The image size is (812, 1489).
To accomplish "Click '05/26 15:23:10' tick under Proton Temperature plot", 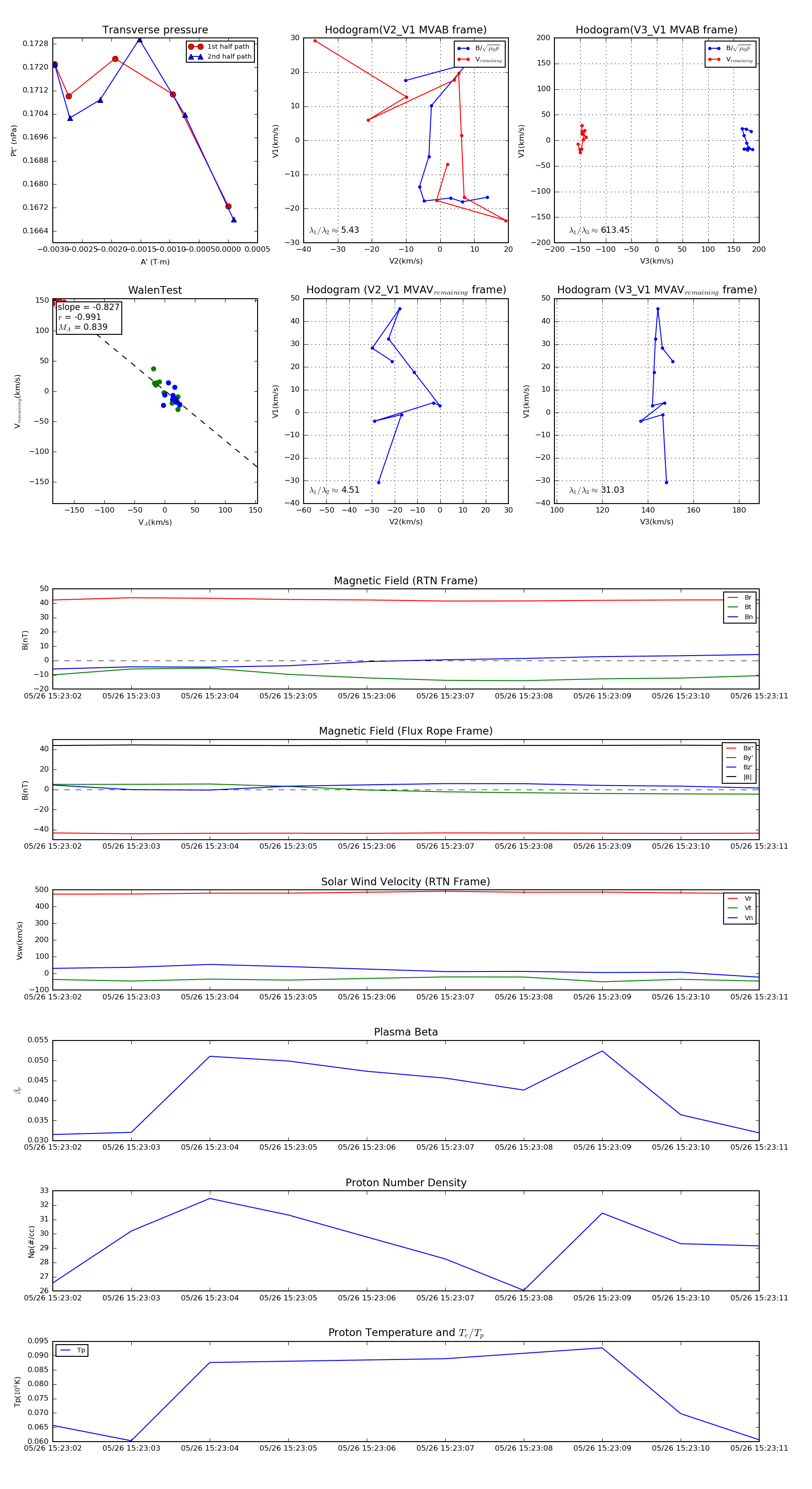I will 681,1448.
